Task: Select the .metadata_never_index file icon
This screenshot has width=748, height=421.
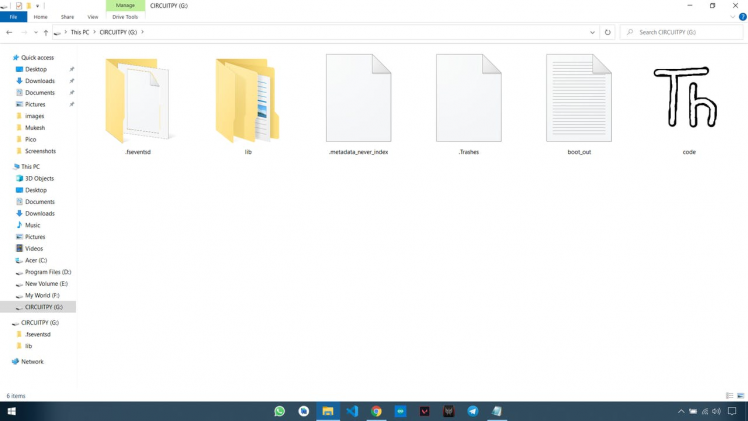Action: pos(358,98)
